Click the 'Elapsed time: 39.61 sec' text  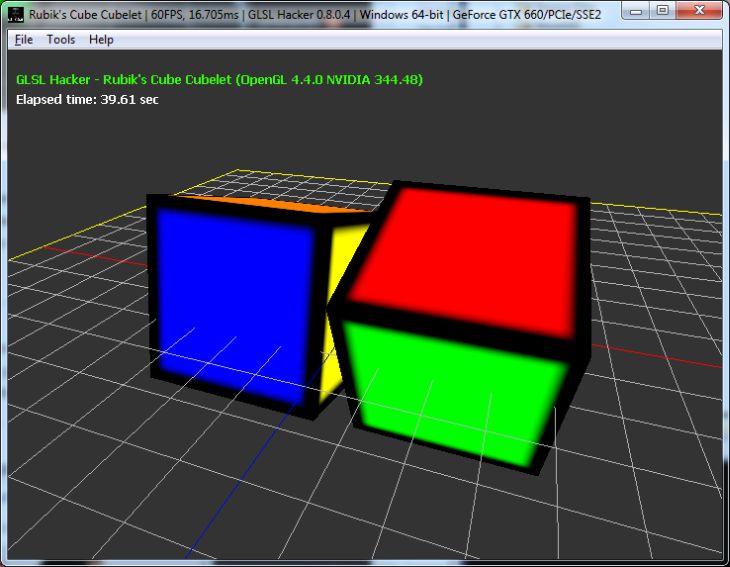point(87,99)
